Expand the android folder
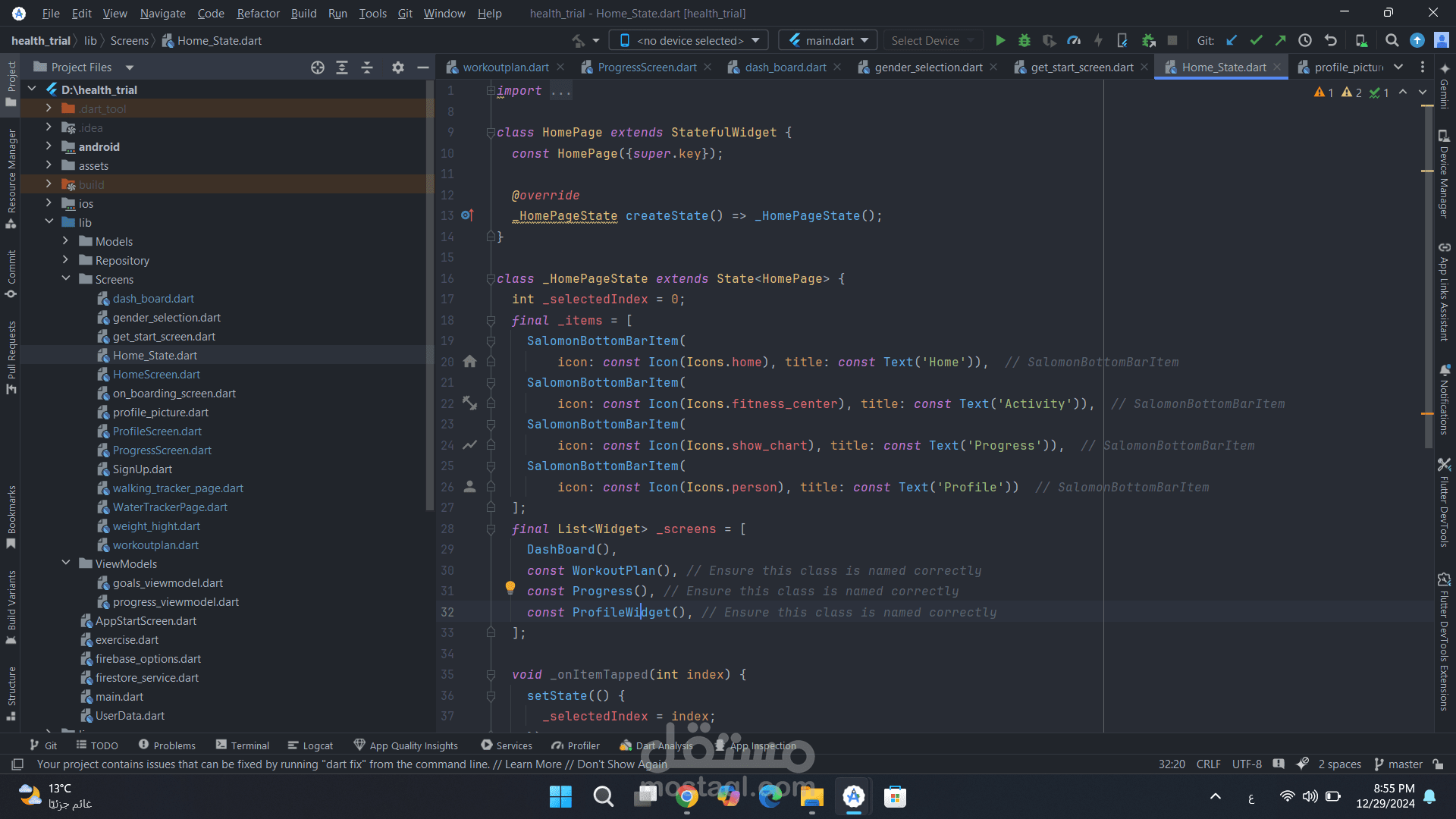 [49, 146]
